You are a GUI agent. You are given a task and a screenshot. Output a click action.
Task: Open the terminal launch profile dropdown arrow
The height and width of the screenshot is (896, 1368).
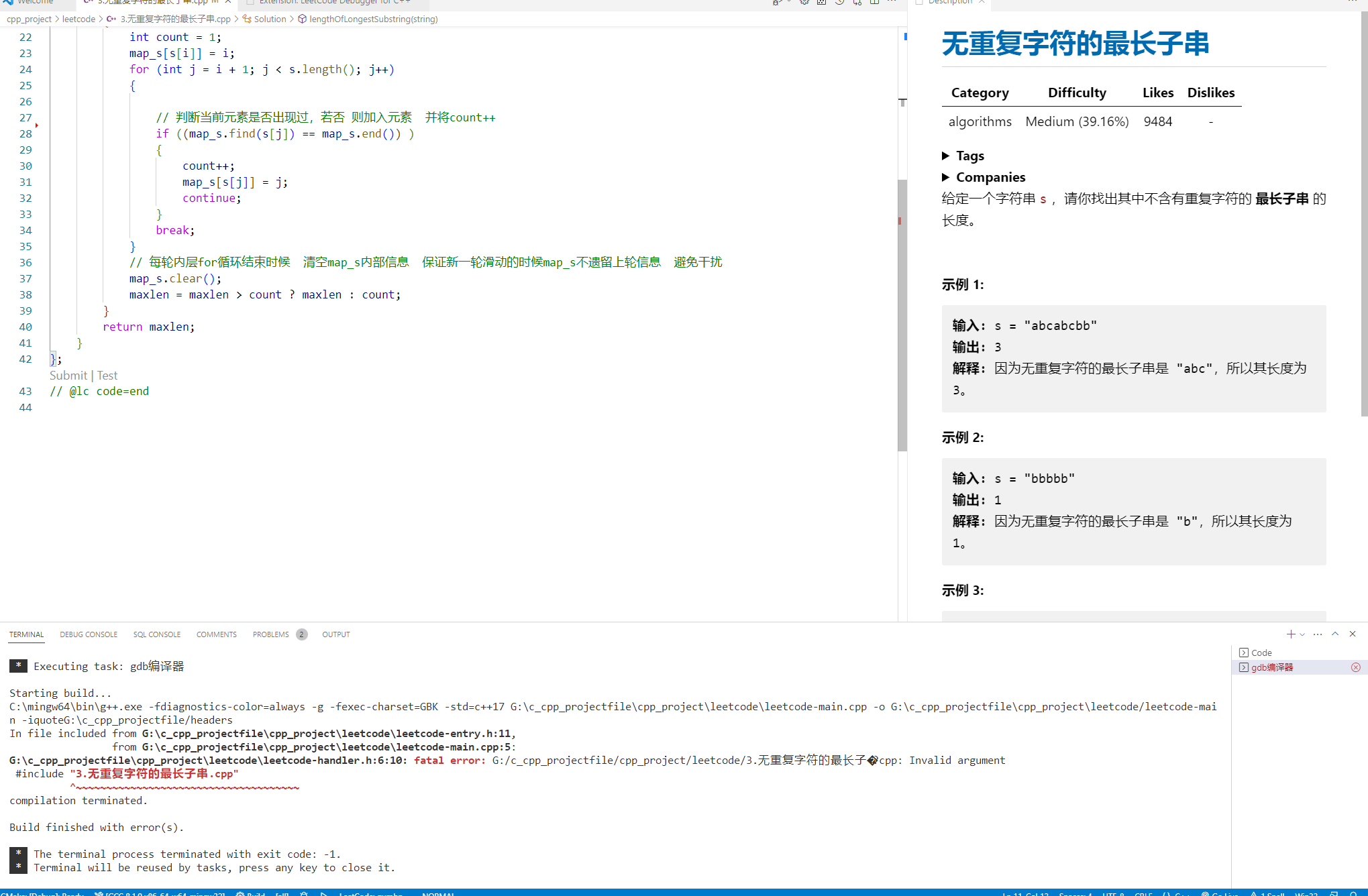[x=1302, y=634]
